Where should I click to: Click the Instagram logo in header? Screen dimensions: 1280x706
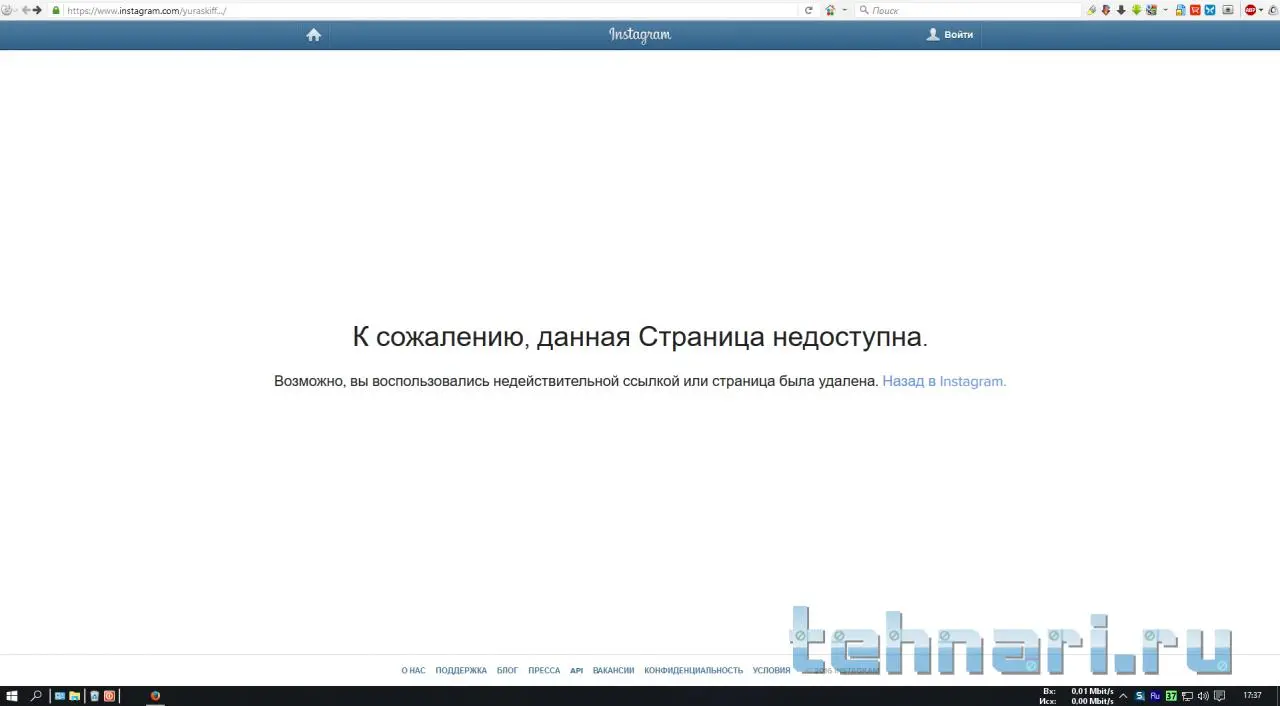[x=640, y=35]
